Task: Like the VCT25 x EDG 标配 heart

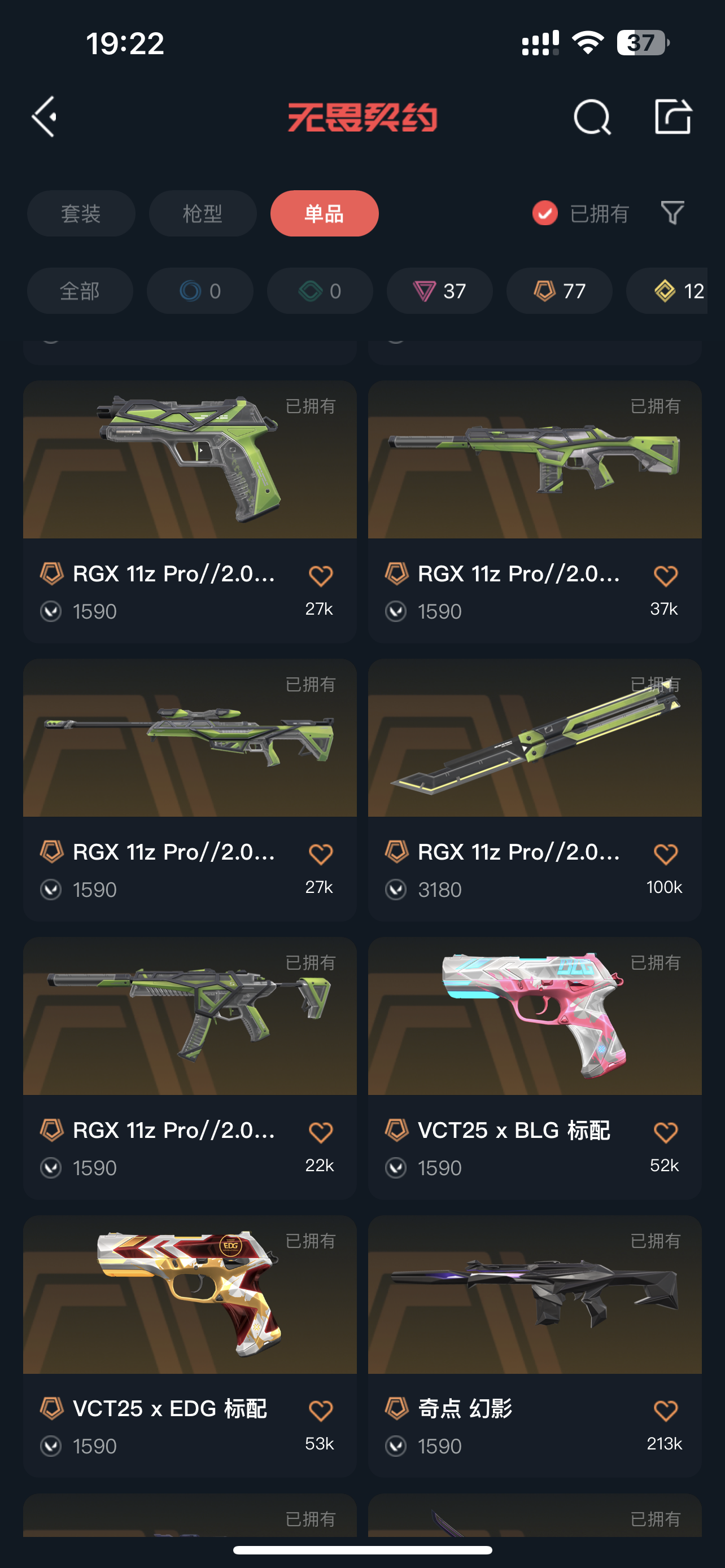Action: [x=320, y=1411]
